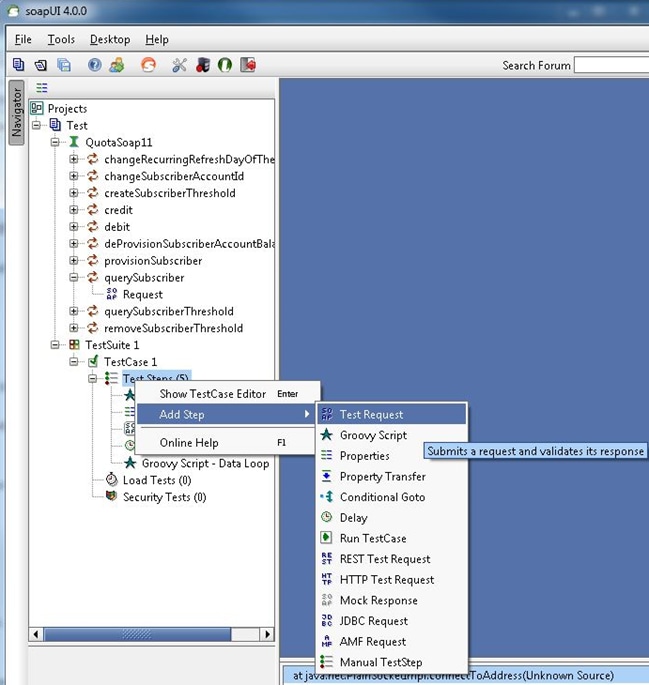
Task: Expand the querySubscriberThreshold operation
Action: click(x=74, y=311)
